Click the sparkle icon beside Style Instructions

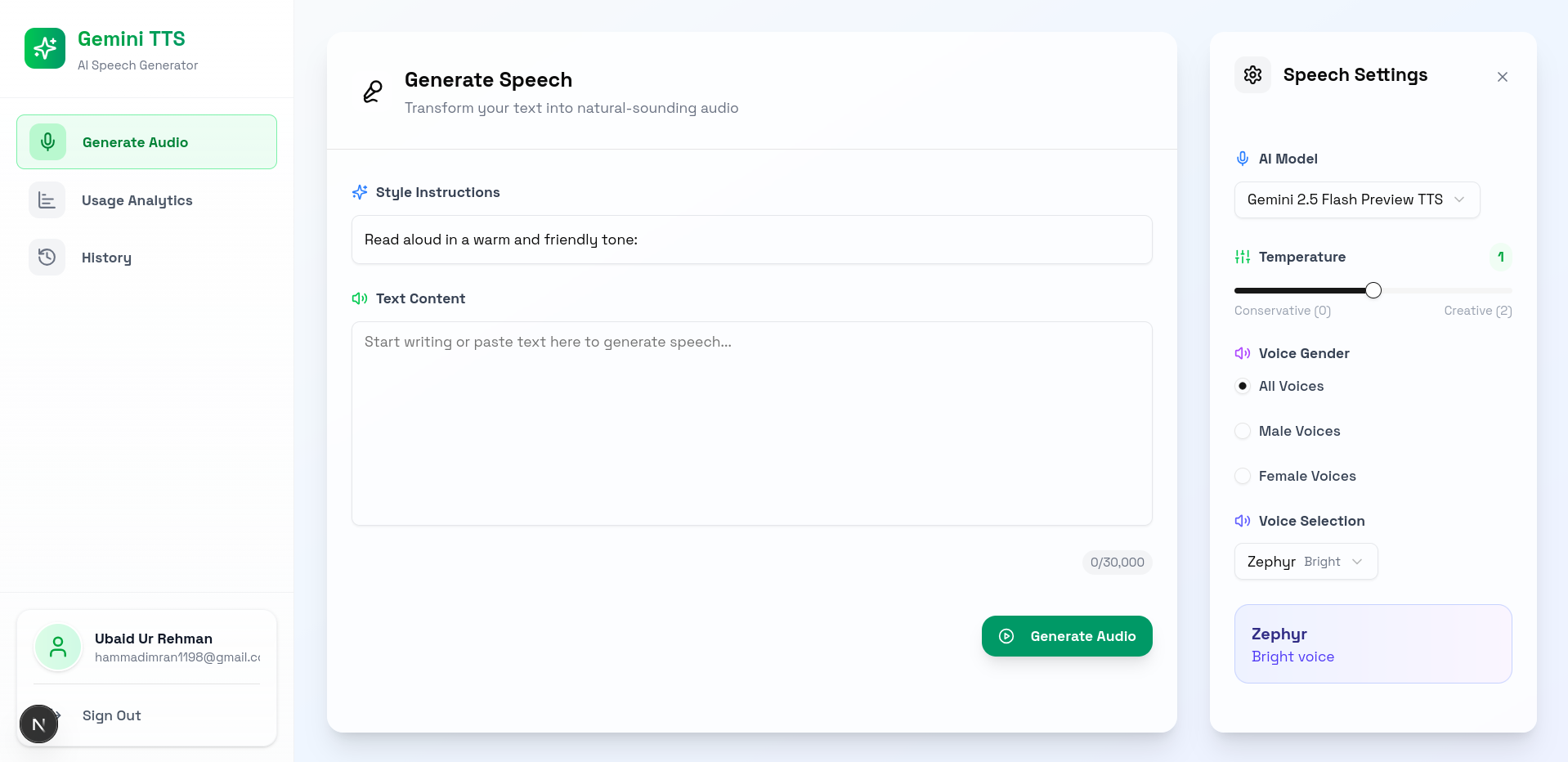pos(359,192)
